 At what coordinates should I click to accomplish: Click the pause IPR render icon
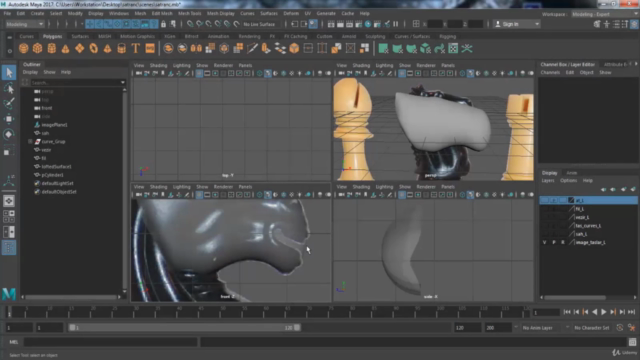pos(396,24)
